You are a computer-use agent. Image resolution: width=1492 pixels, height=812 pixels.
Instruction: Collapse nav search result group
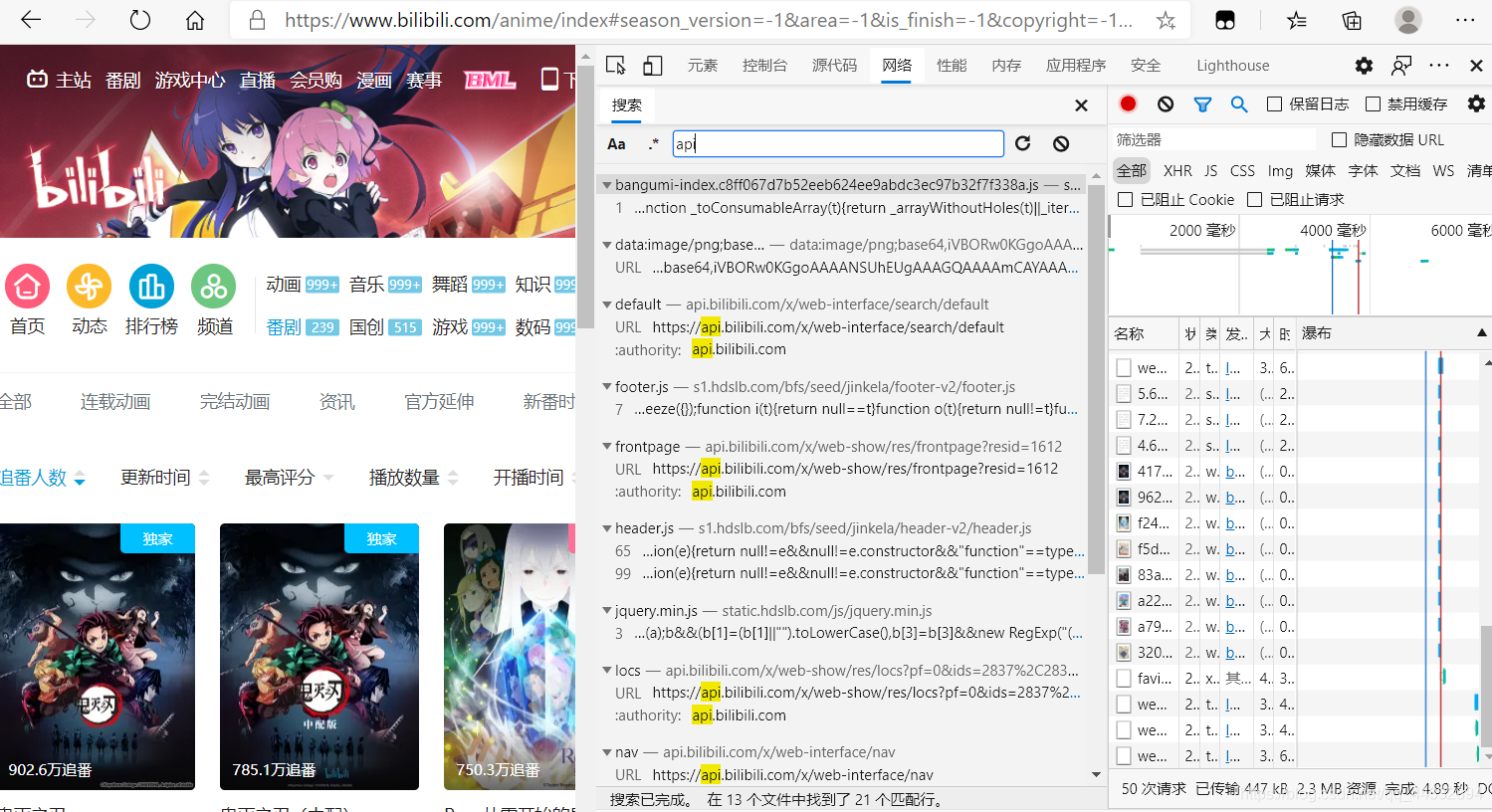[x=606, y=752]
